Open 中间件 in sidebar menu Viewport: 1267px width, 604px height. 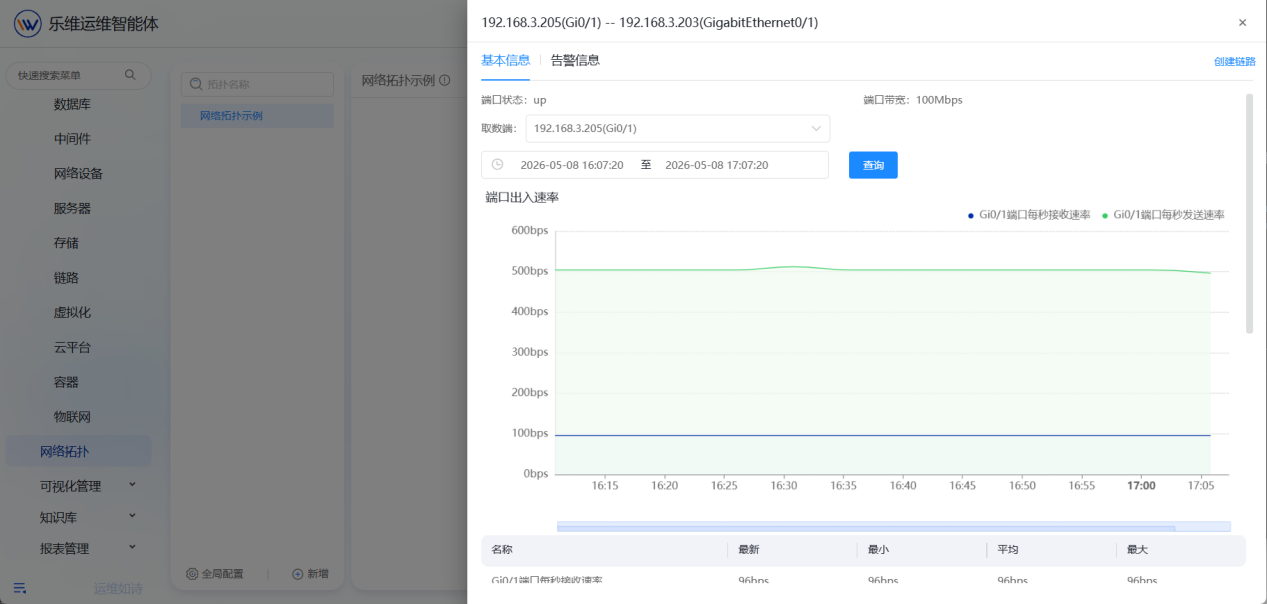click(x=72, y=139)
